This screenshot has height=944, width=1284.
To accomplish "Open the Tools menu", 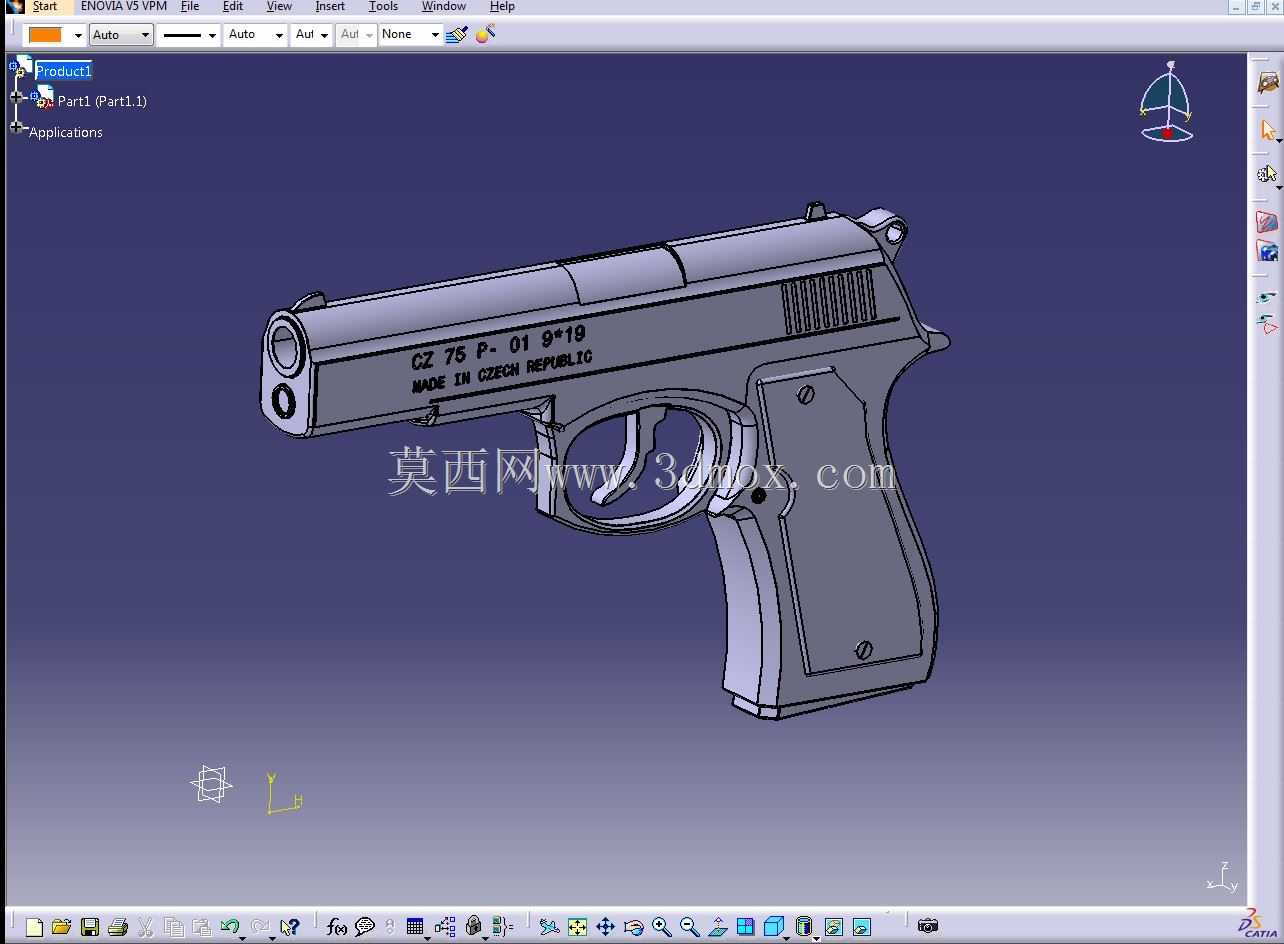I will point(383,7).
